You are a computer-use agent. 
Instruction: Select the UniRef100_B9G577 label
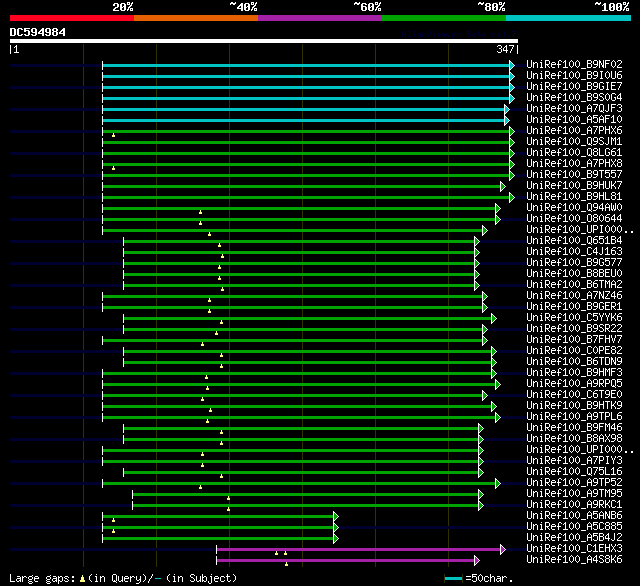click(x=574, y=263)
